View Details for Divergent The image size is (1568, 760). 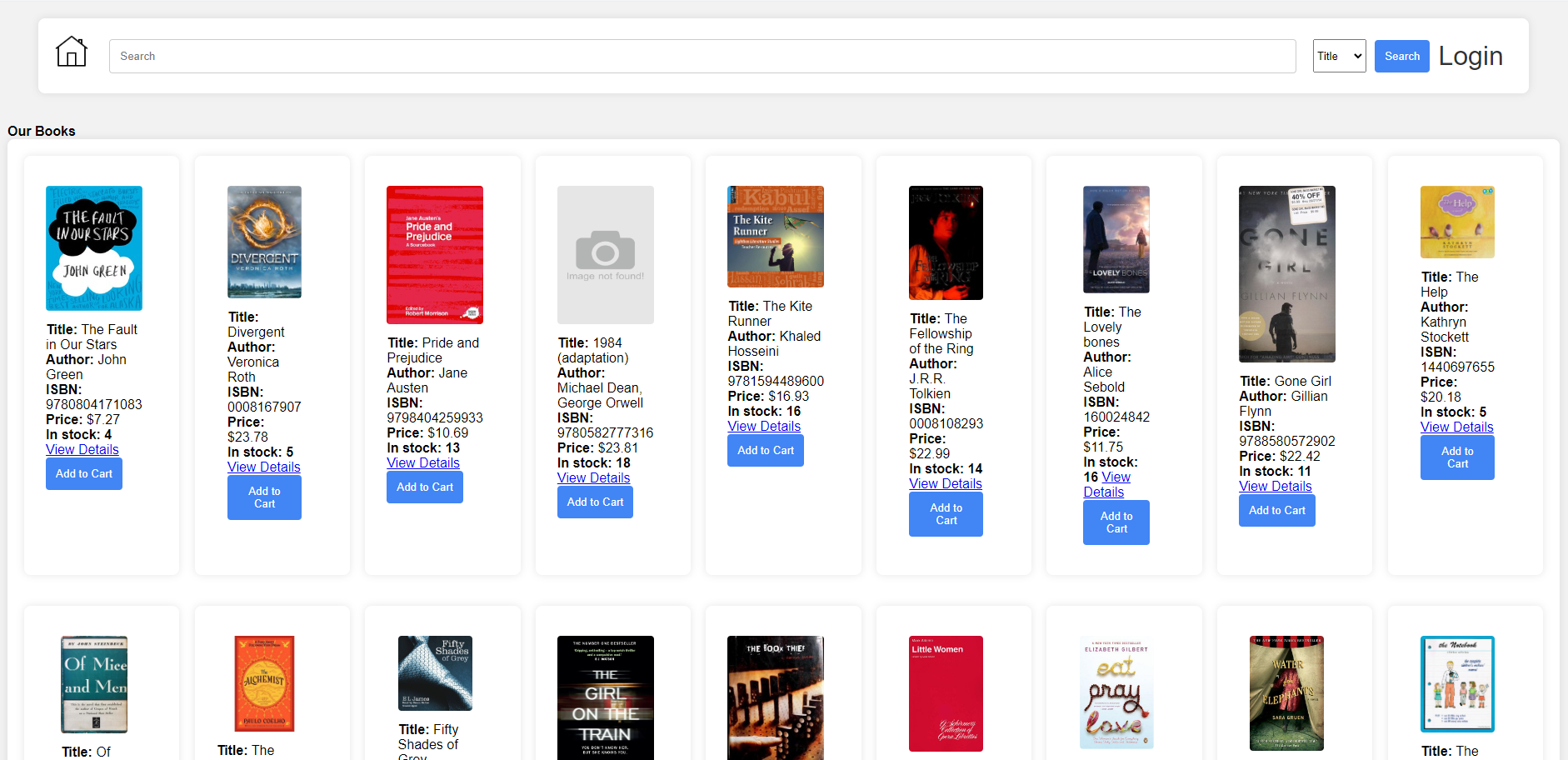[x=264, y=467]
